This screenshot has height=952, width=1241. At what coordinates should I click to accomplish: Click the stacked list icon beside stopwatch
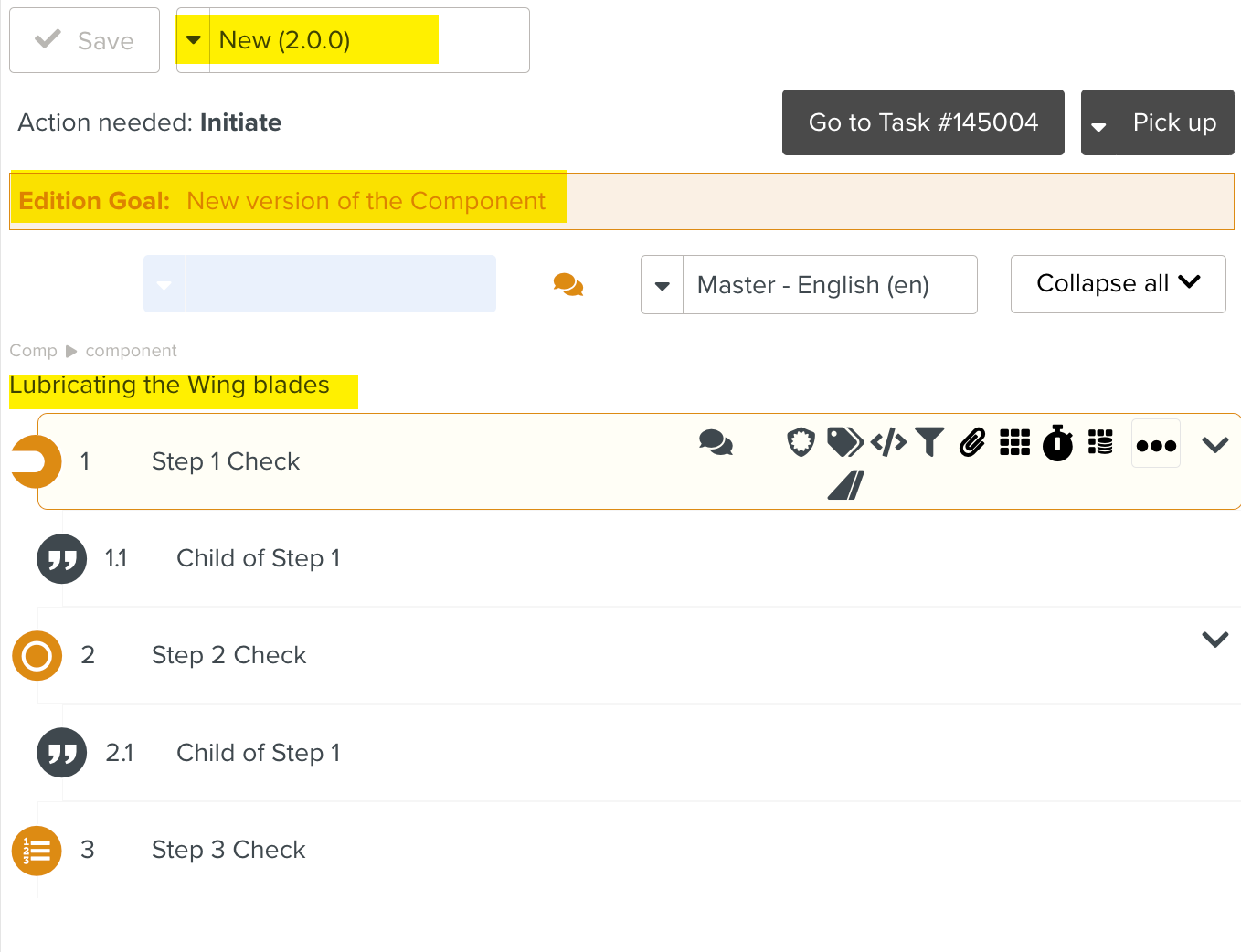[x=1100, y=443]
